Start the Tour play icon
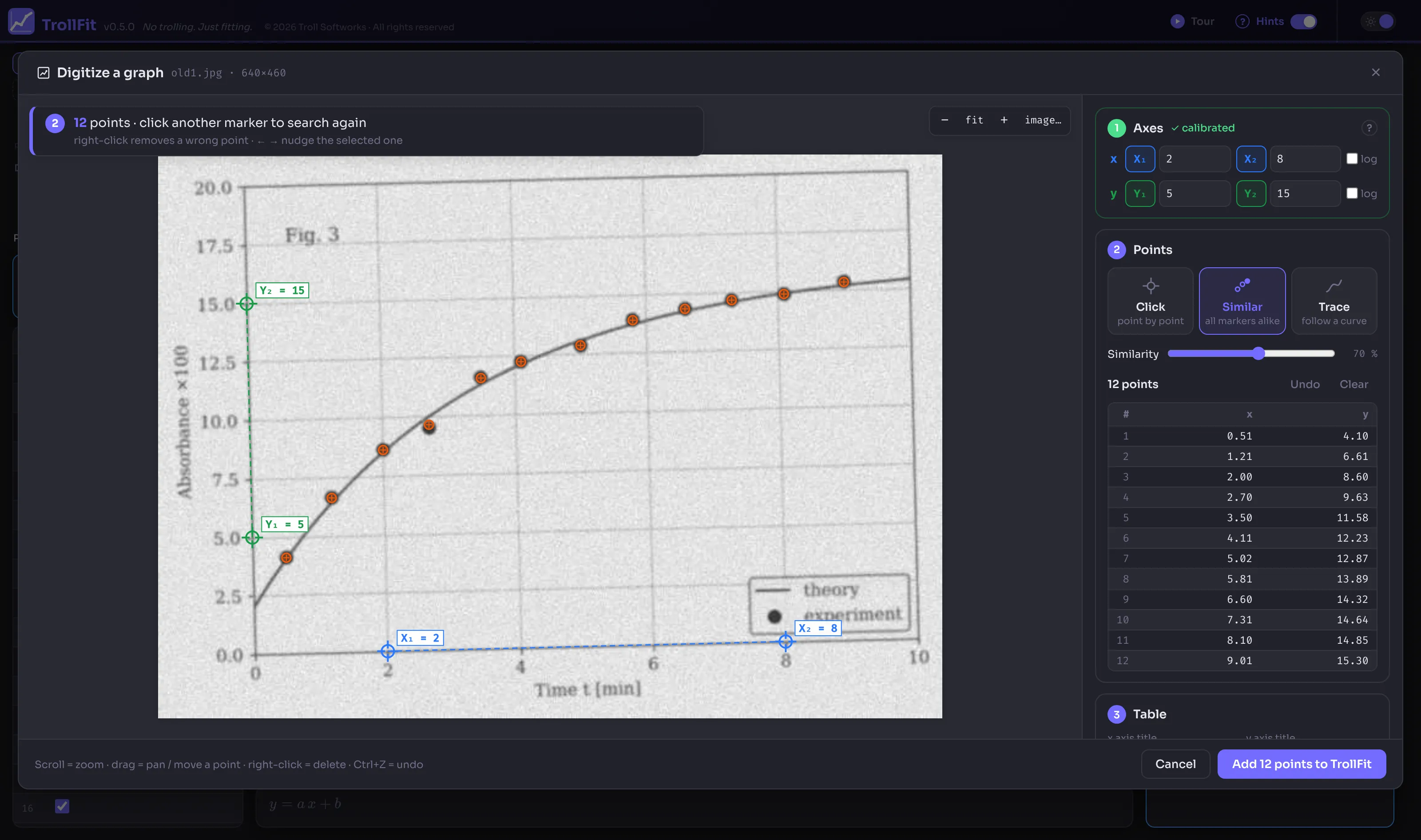The height and width of the screenshot is (840, 1421). [1177, 21]
